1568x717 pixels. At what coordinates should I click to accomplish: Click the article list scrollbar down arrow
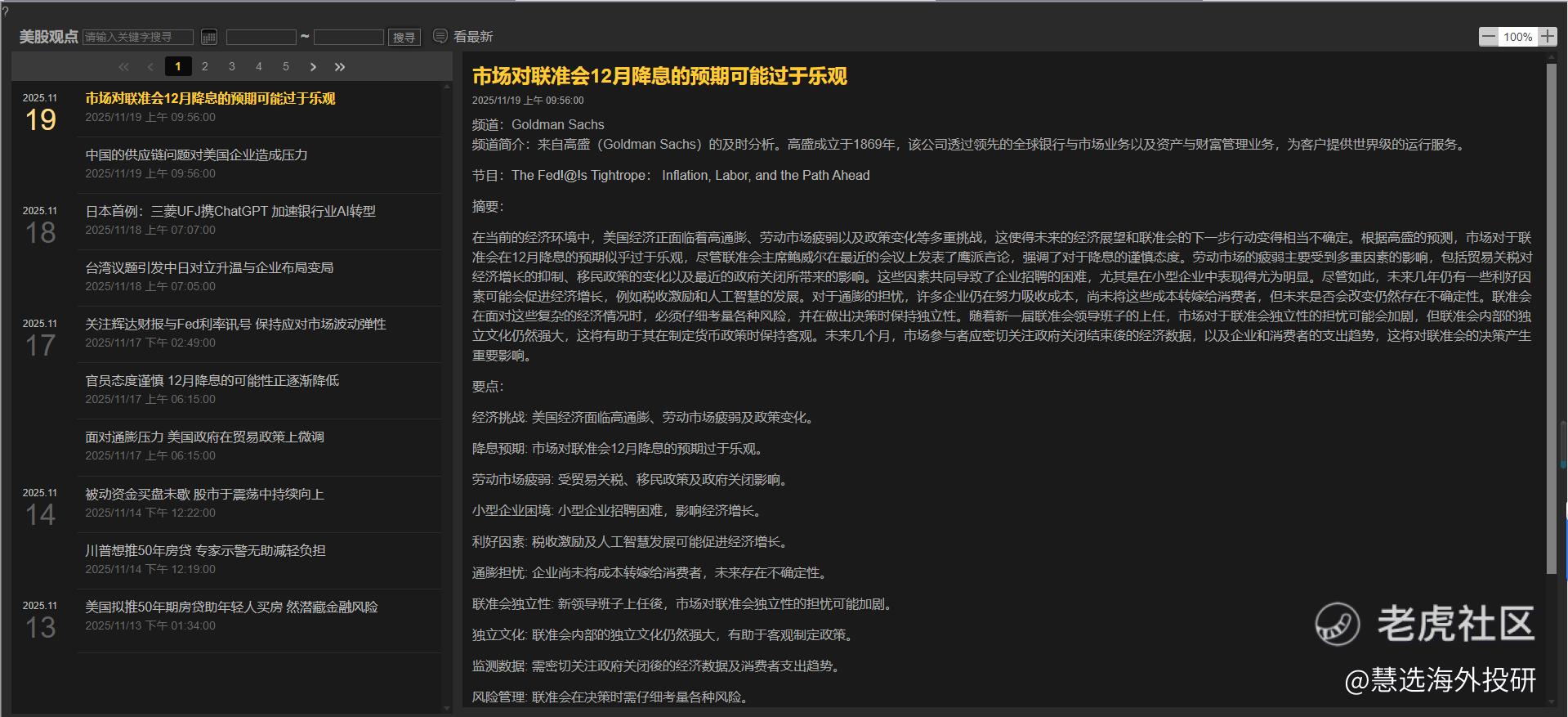point(446,708)
